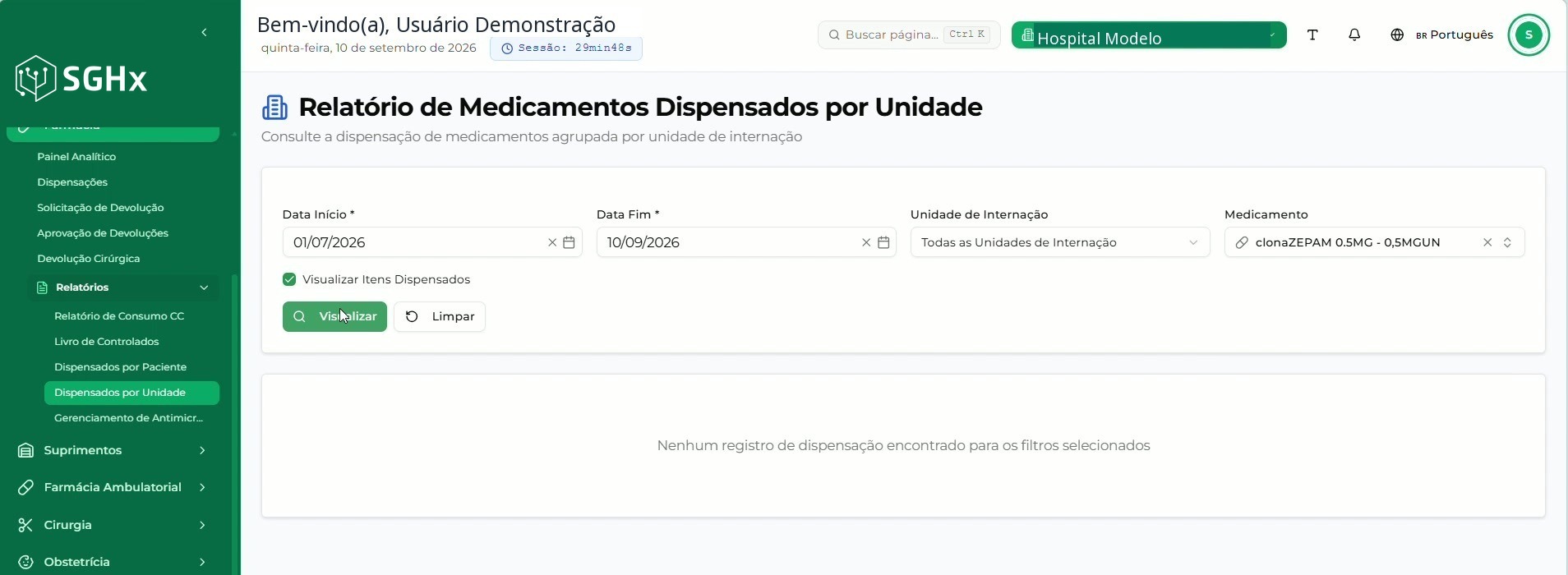Image resolution: width=1568 pixels, height=575 pixels.
Task: Click the Visualizar button
Action: click(x=334, y=317)
